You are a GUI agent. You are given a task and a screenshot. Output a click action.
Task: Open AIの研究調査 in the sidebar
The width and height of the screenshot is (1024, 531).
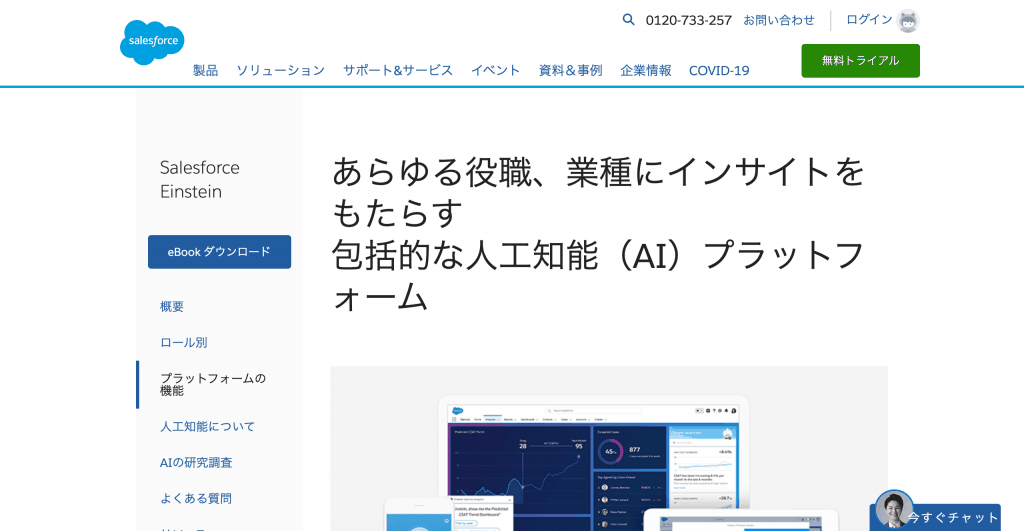(x=196, y=462)
